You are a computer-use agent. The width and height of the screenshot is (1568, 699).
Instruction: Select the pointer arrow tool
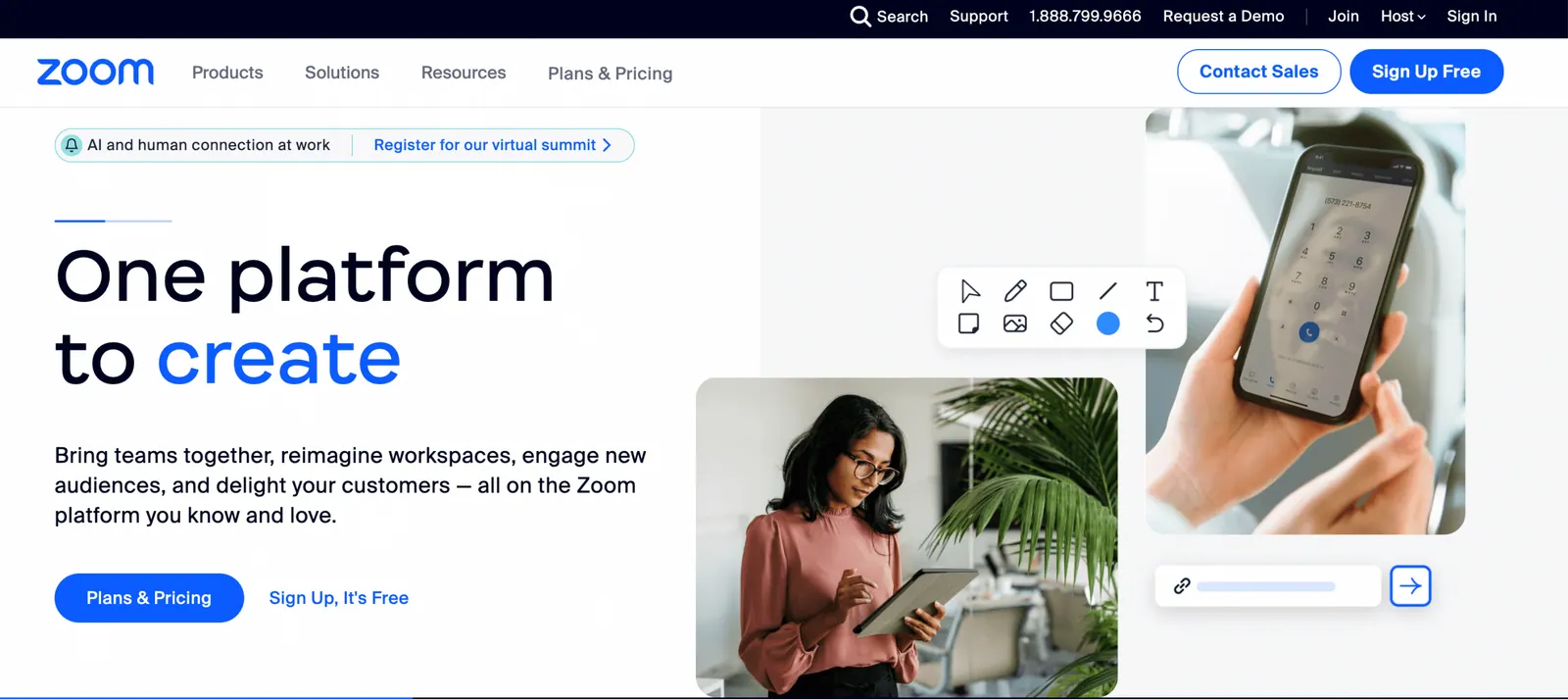point(969,291)
